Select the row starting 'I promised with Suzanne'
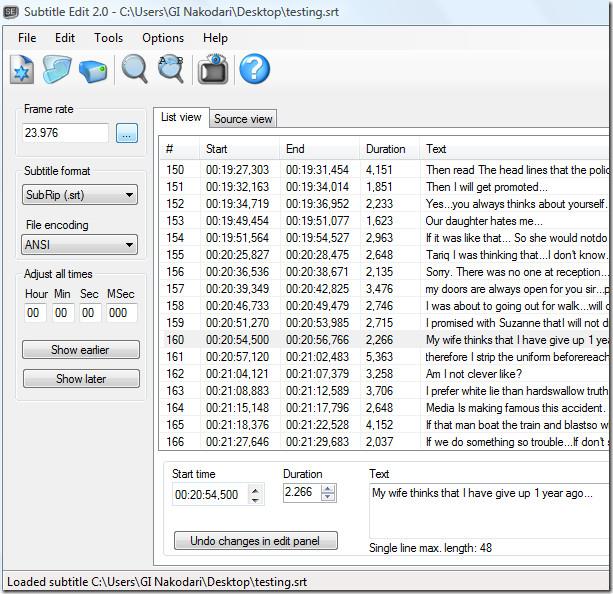Screen dimensions: 613x594 [384, 323]
